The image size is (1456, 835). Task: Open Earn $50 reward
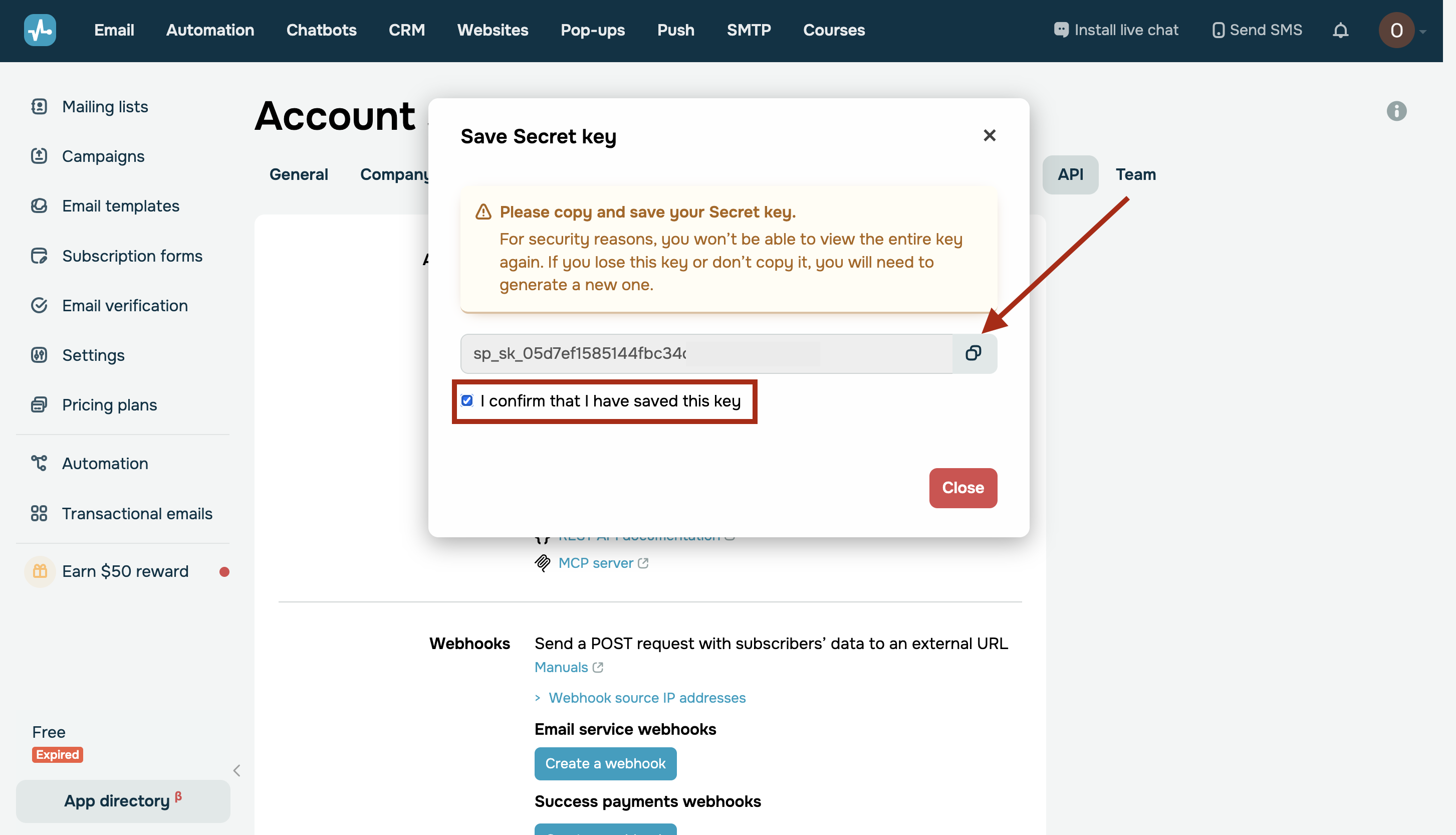point(125,571)
